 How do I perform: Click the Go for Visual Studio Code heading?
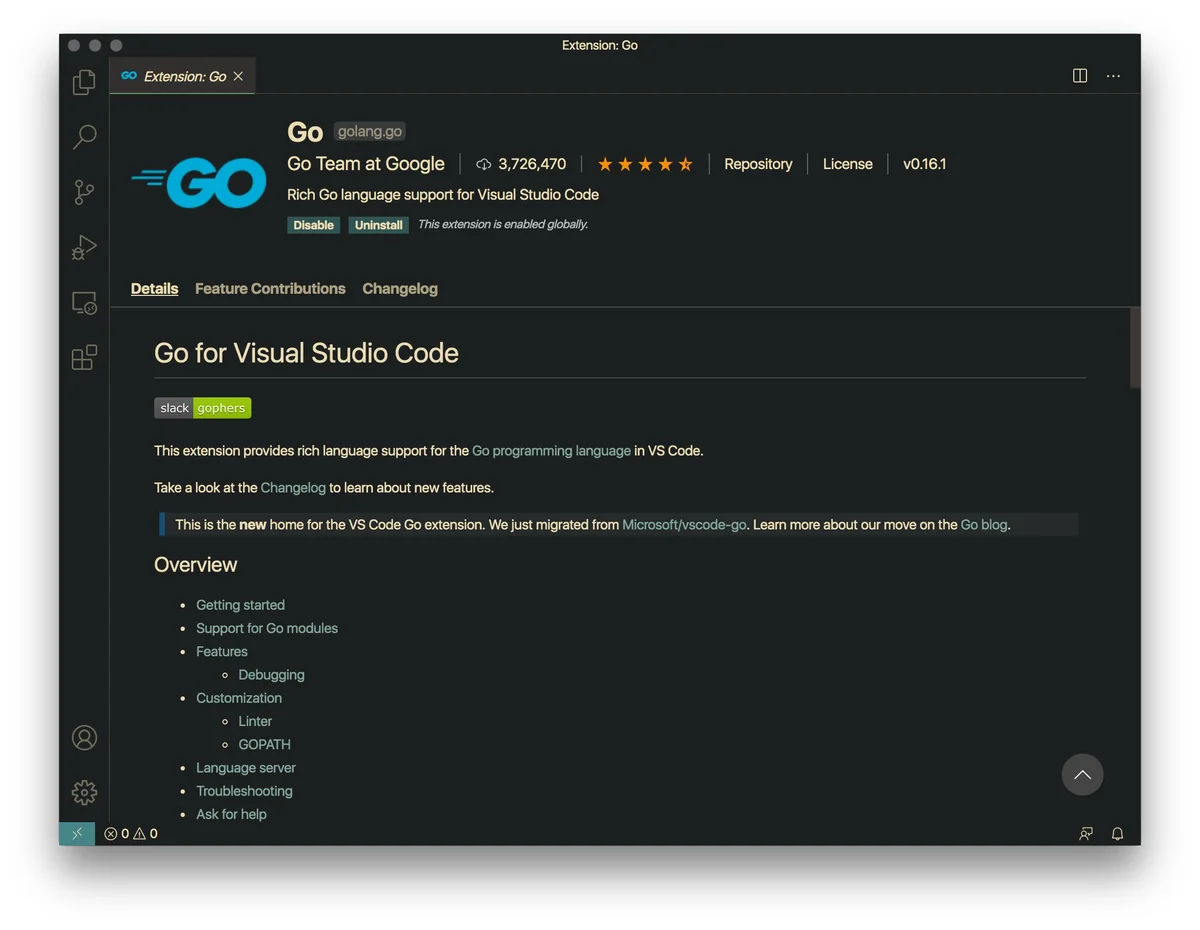[306, 353]
